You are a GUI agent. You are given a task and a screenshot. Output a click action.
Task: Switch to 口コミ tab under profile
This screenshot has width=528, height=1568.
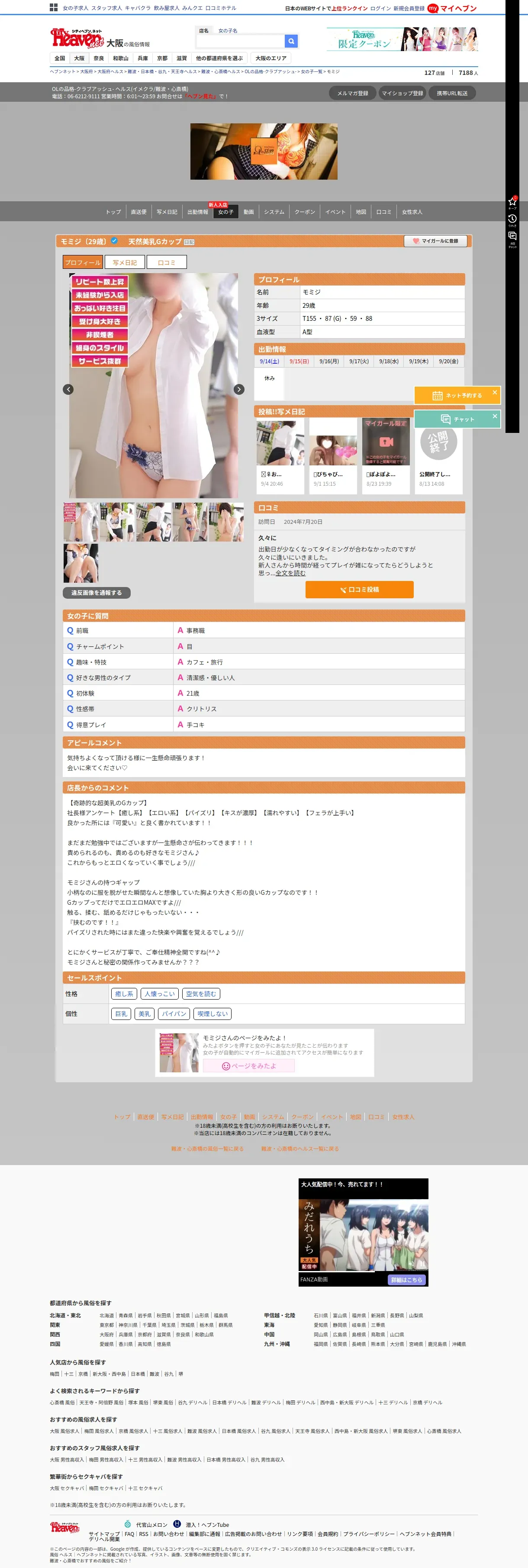(x=167, y=262)
